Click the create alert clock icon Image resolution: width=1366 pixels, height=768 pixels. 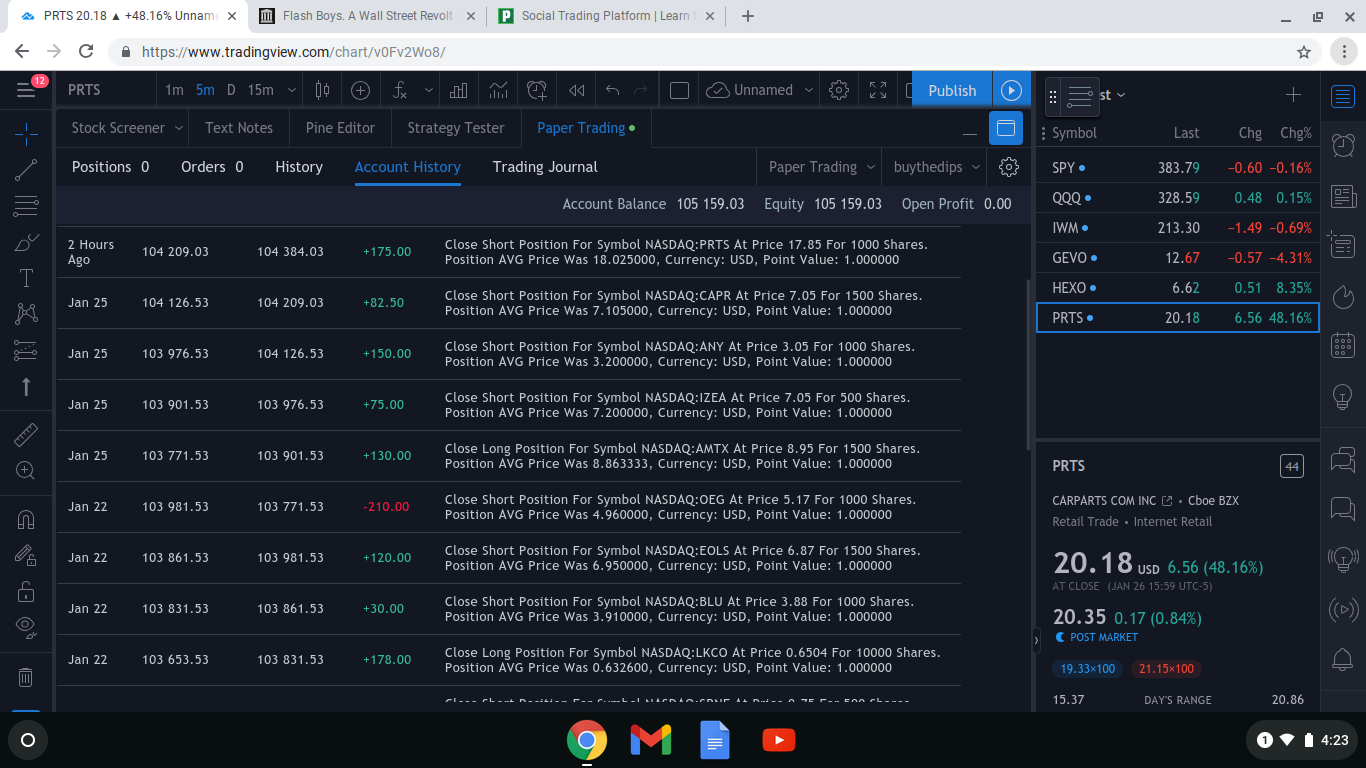tap(537, 90)
